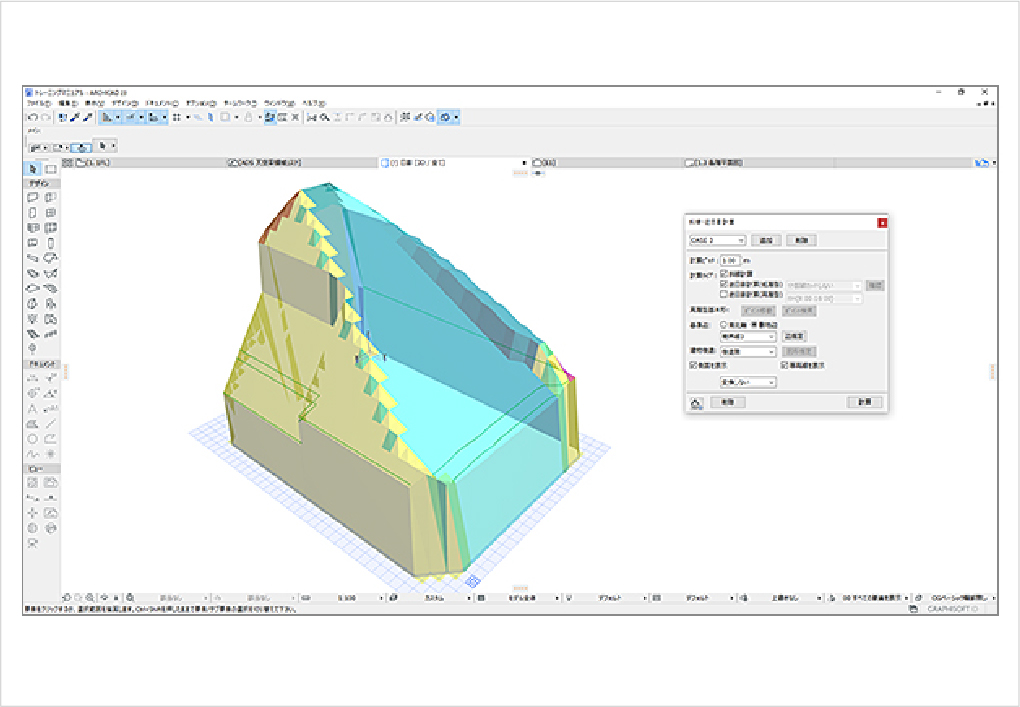Select the Marquee tool in the toolbox
This screenshot has height=707, width=1020.
(x=50, y=170)
